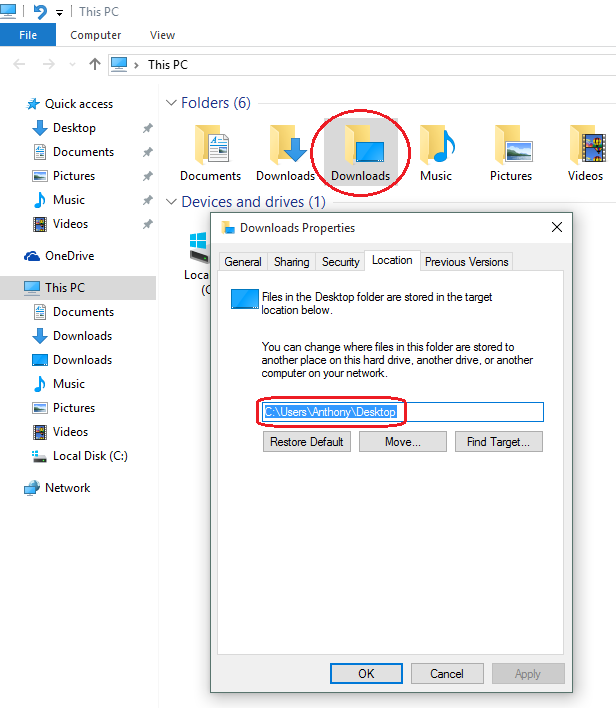The image size is (616, 708).
Task: Click the Forward navigation arrow
Action: coord(49,65)
